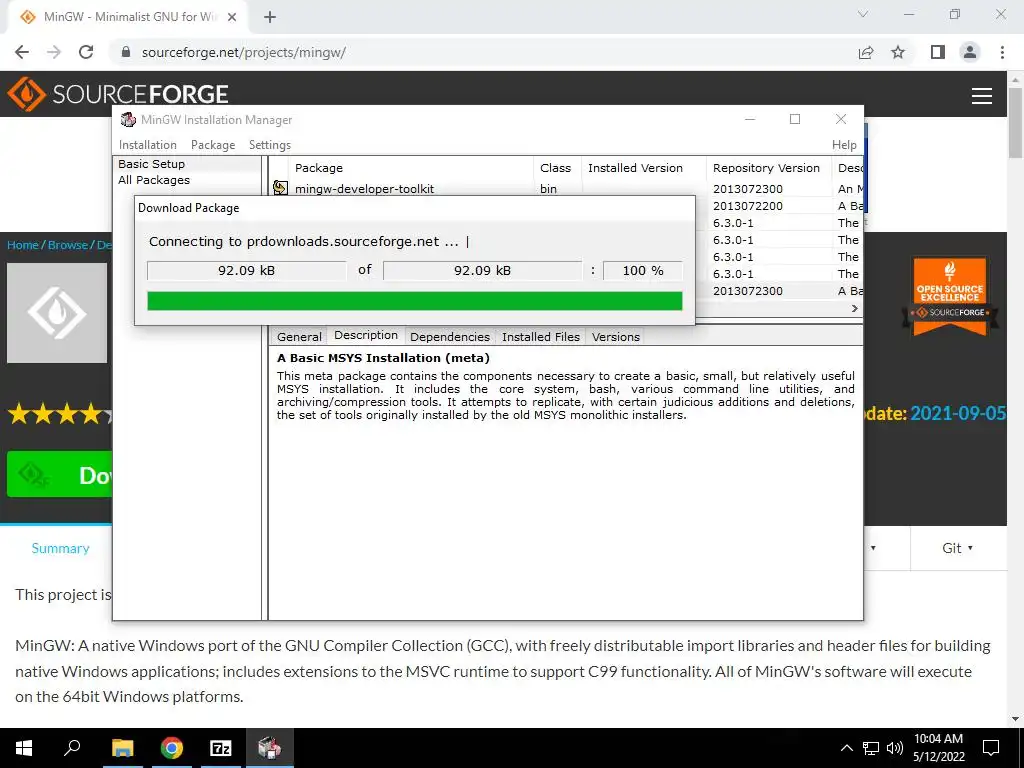Click the 2021-09-05 last update date
The image size is (1024, 768).
click(958, 413)
